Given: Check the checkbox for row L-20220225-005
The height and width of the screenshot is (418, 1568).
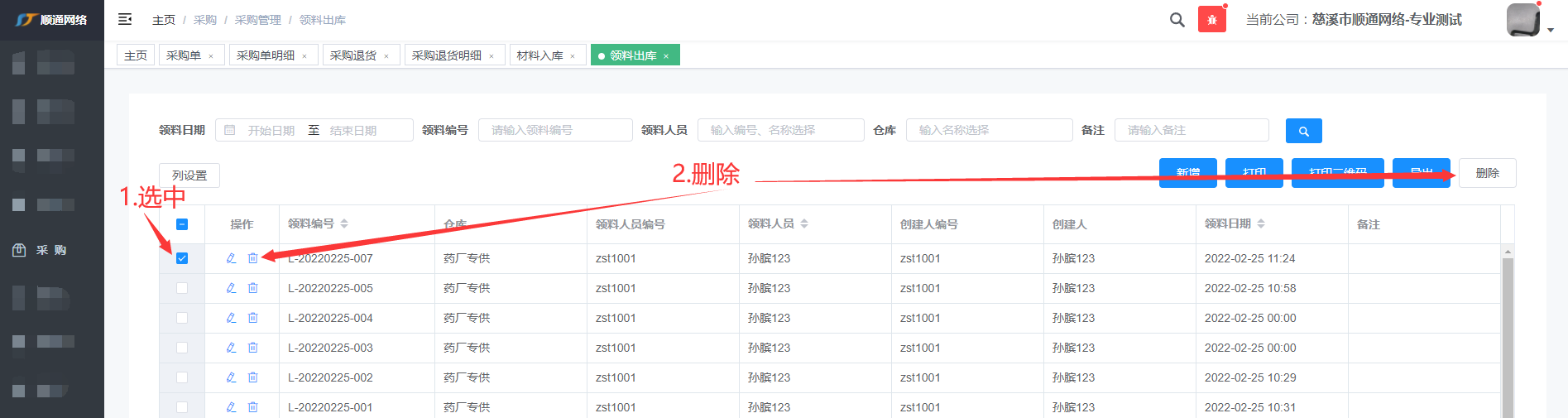Looking at the screenshot, I should tap(182, 288).
